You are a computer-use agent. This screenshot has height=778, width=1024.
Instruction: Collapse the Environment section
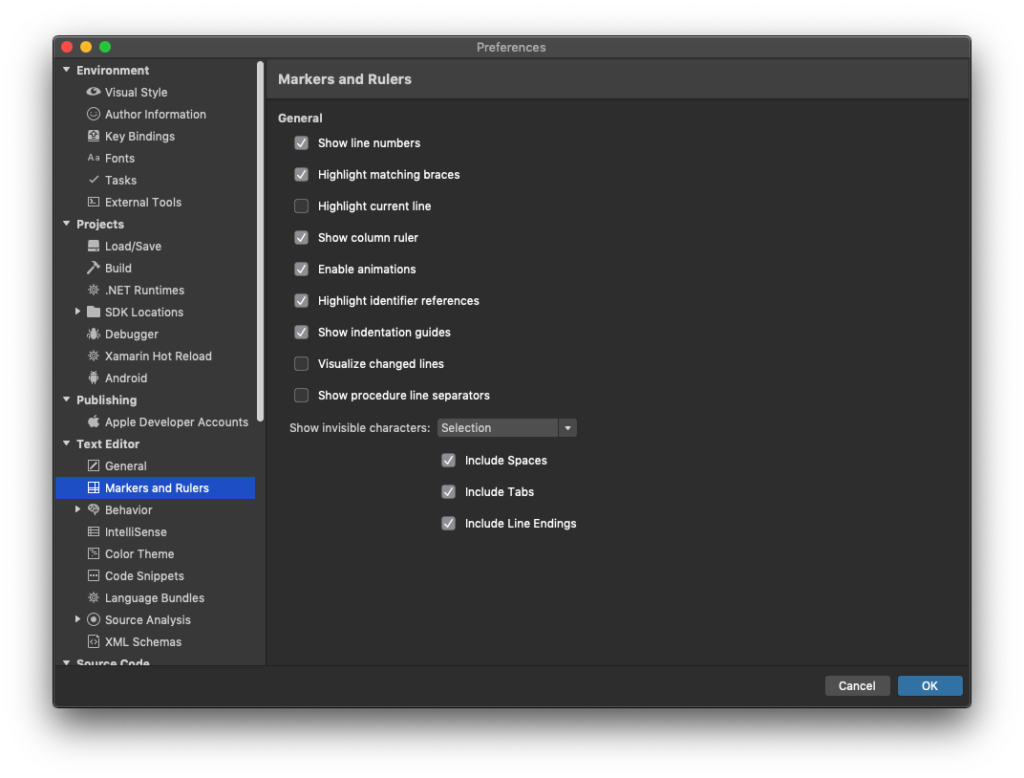click(66, 70)
